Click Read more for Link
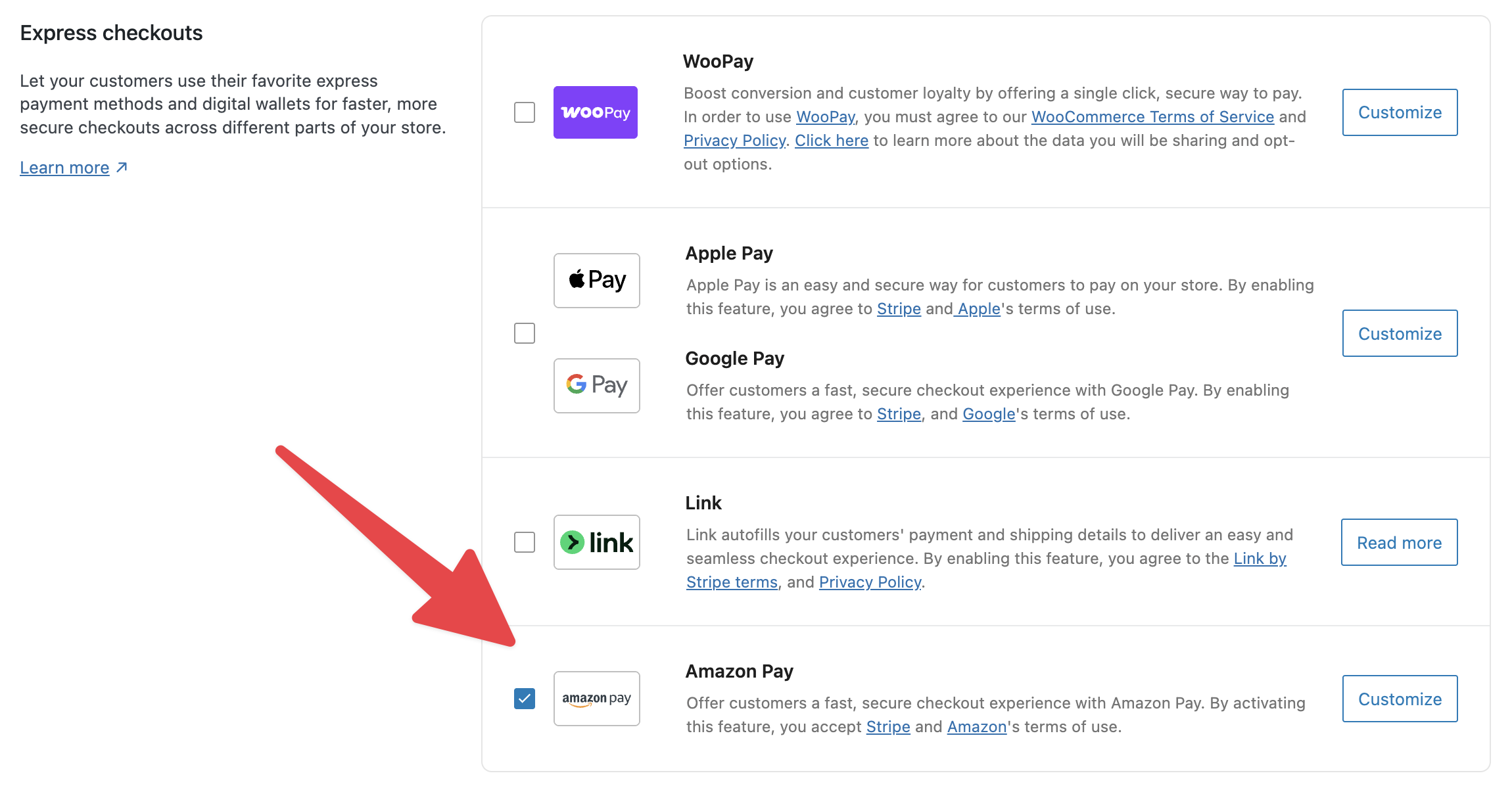The image size is (1512, 790). click(1399, 542)
